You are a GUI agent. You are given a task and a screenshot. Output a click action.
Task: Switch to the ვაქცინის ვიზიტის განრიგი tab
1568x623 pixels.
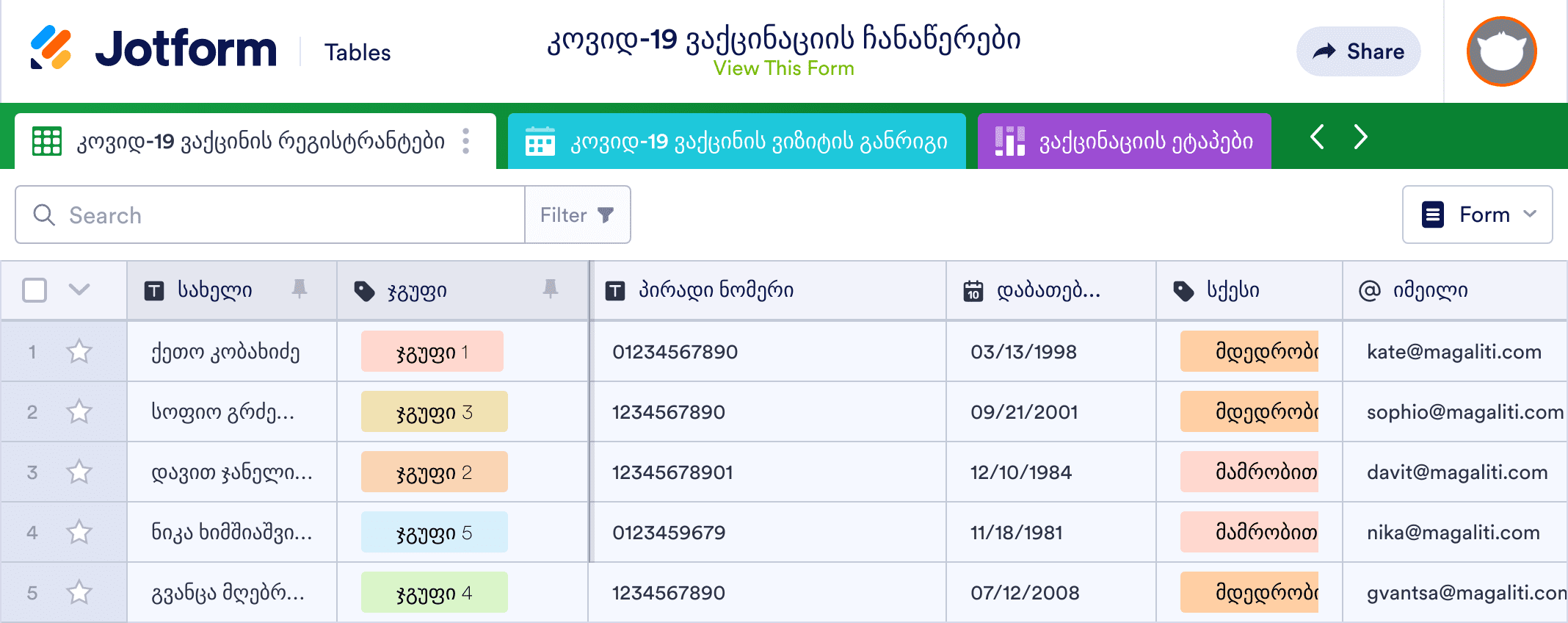(736, 141)
